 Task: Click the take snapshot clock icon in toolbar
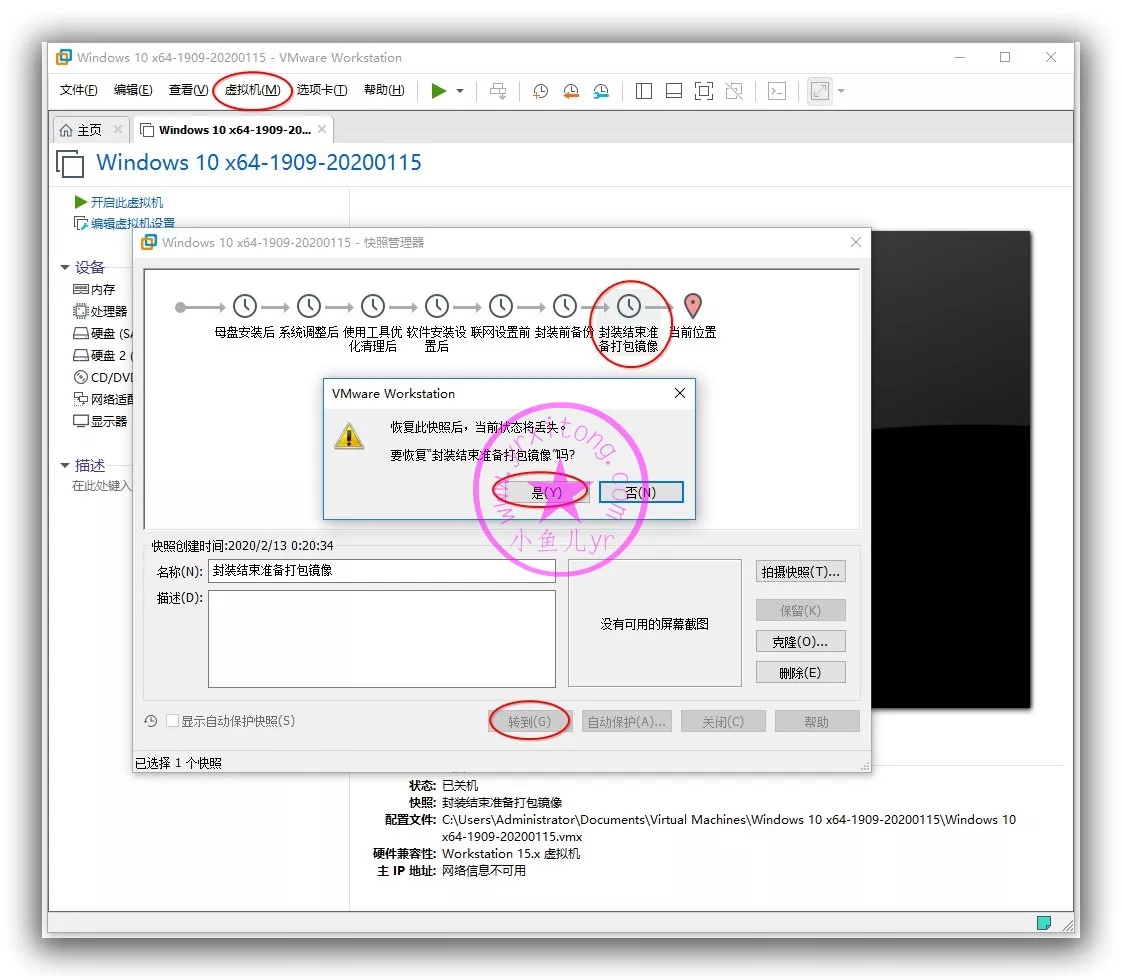pos(540,91)
